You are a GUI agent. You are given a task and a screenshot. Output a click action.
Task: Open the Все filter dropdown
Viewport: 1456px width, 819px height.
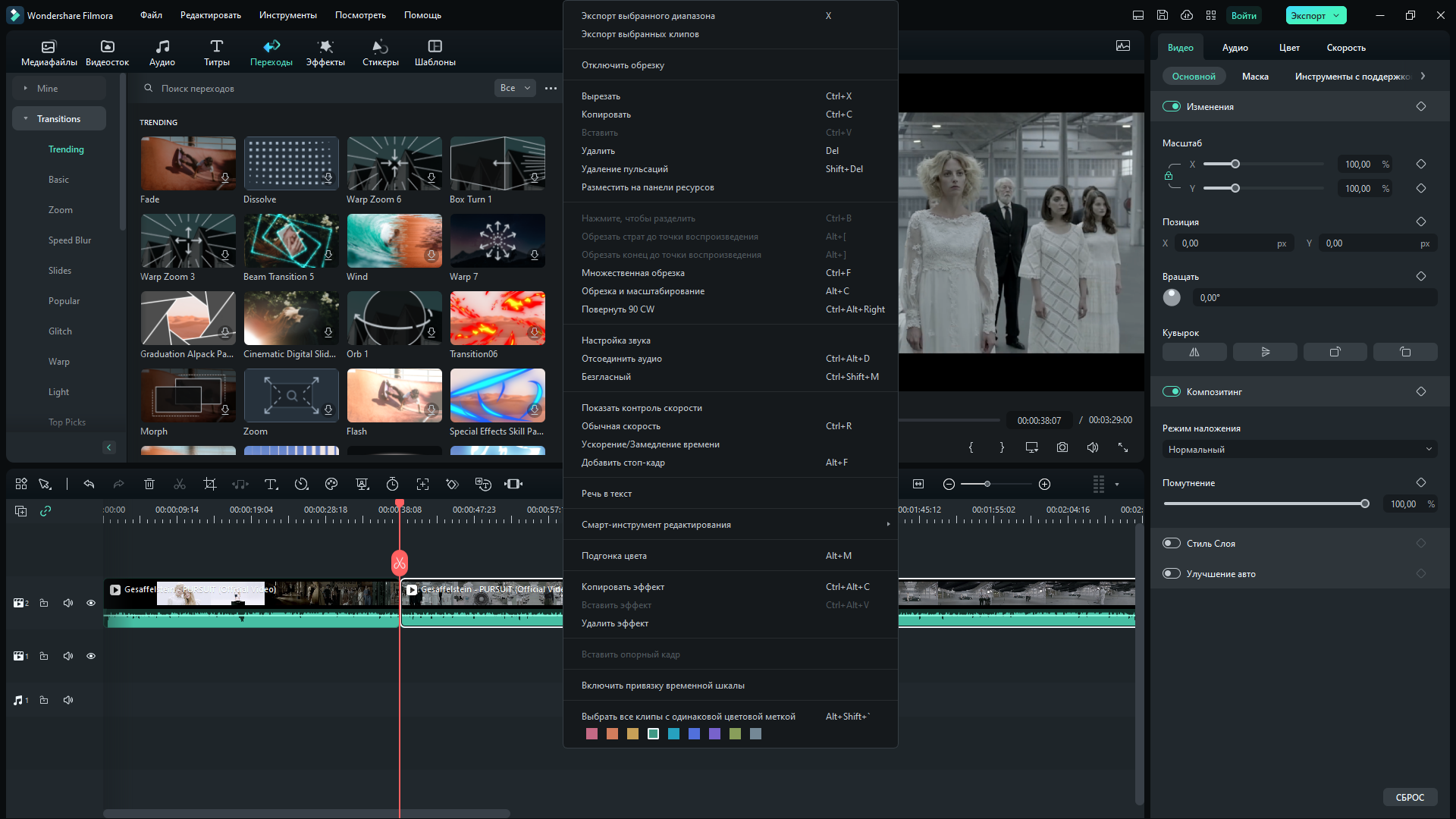click(516, 88)
